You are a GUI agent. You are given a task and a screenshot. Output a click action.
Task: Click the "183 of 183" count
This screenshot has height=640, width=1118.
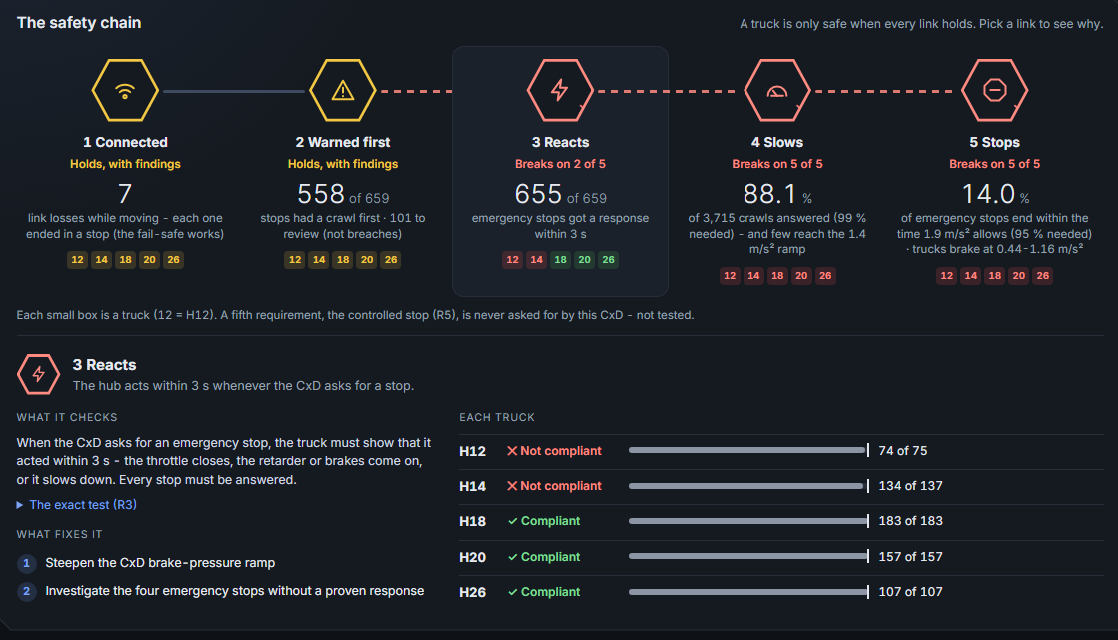tap(911, 521)
